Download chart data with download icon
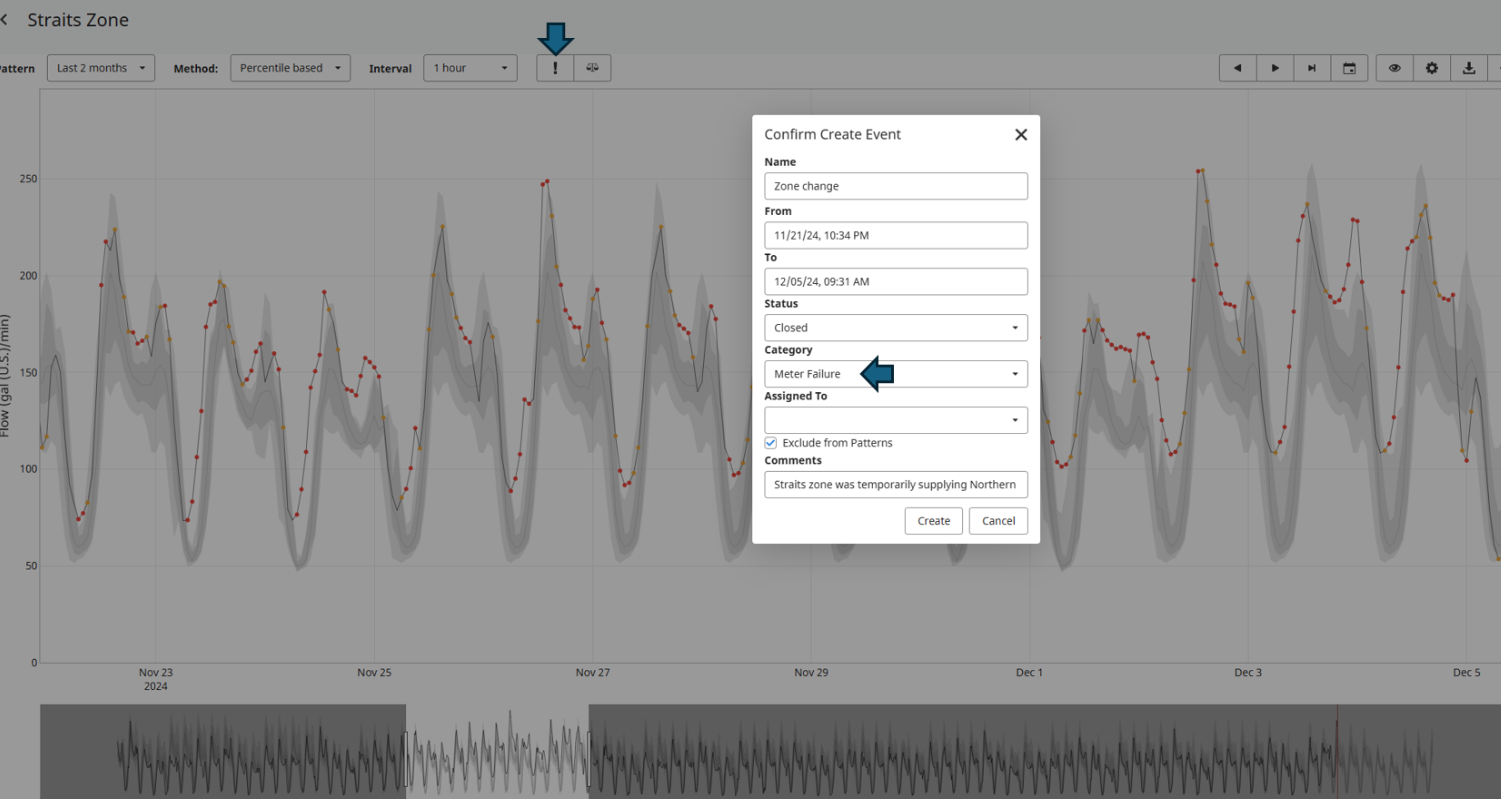Image resolution: width=1501 pixels, height=799 pixels. pos(1469,68)
